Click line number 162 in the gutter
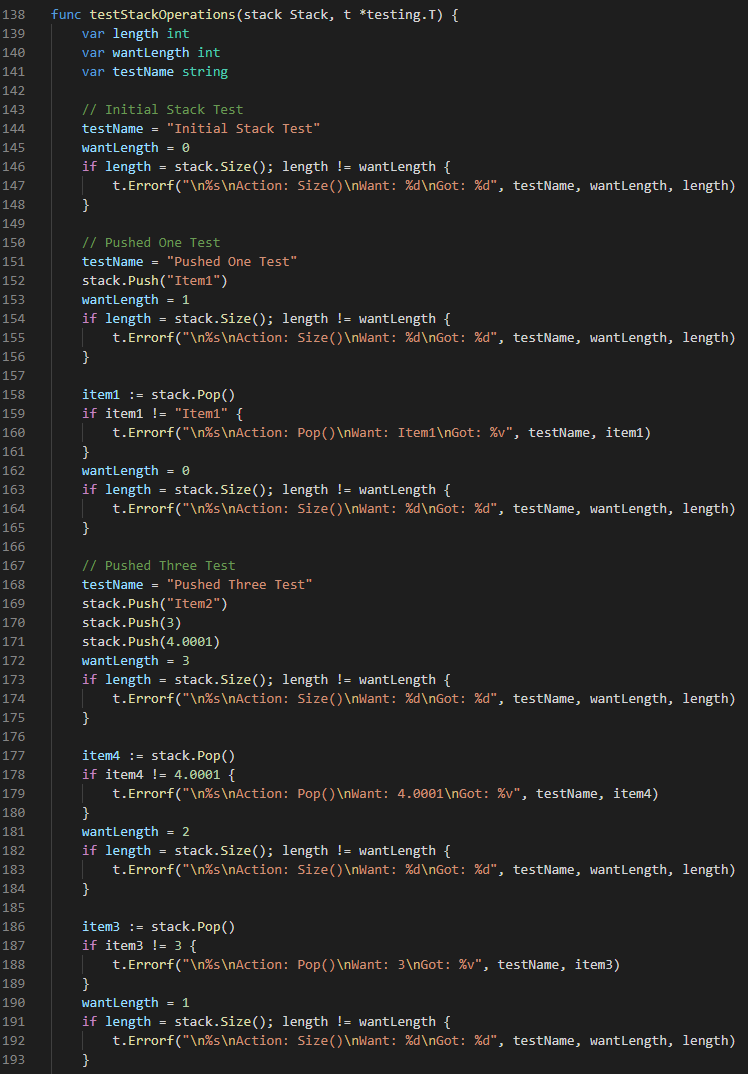This screenshot has width=748, height=1074. point(14,471)
